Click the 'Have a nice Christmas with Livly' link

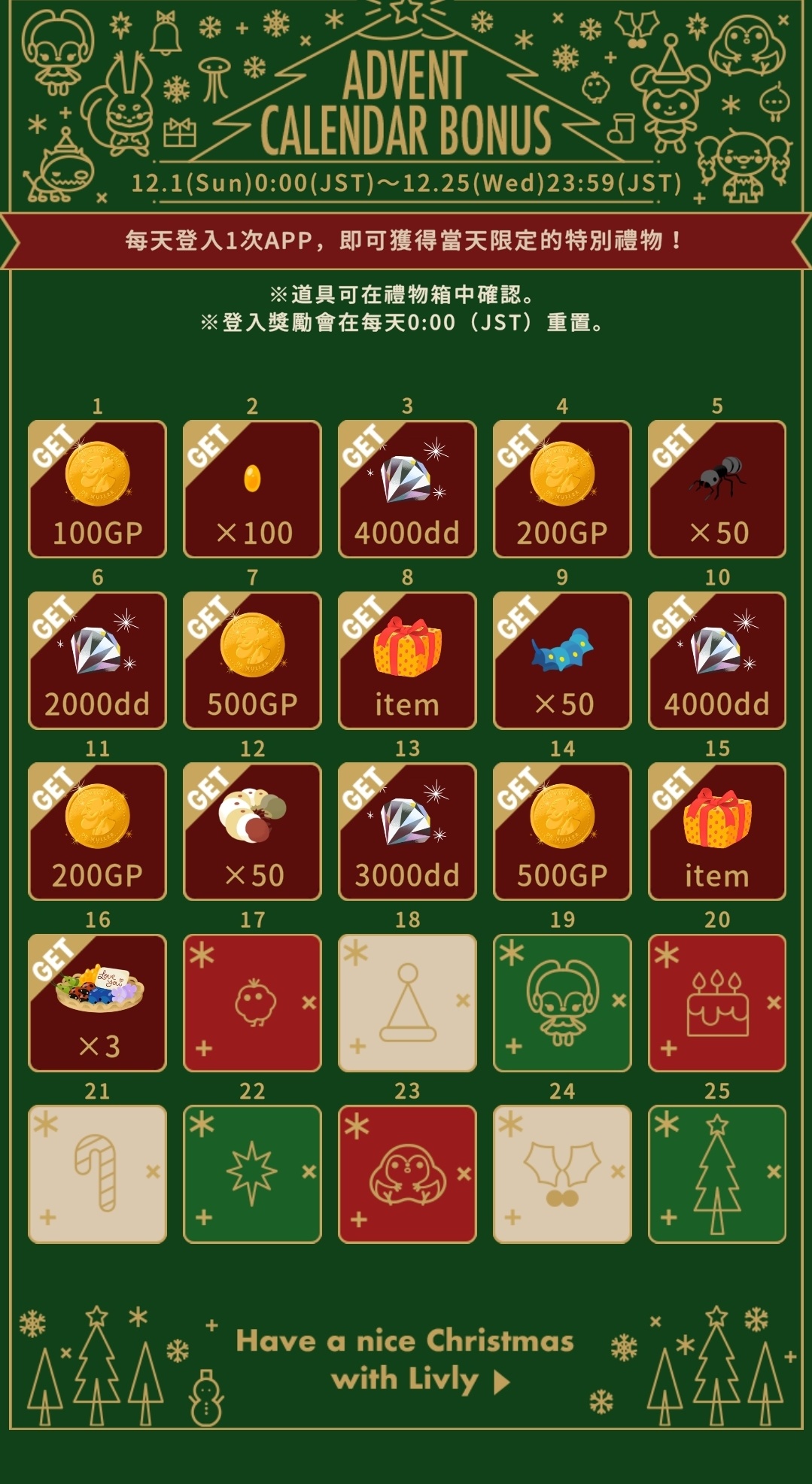click(x=405, y=1360)
